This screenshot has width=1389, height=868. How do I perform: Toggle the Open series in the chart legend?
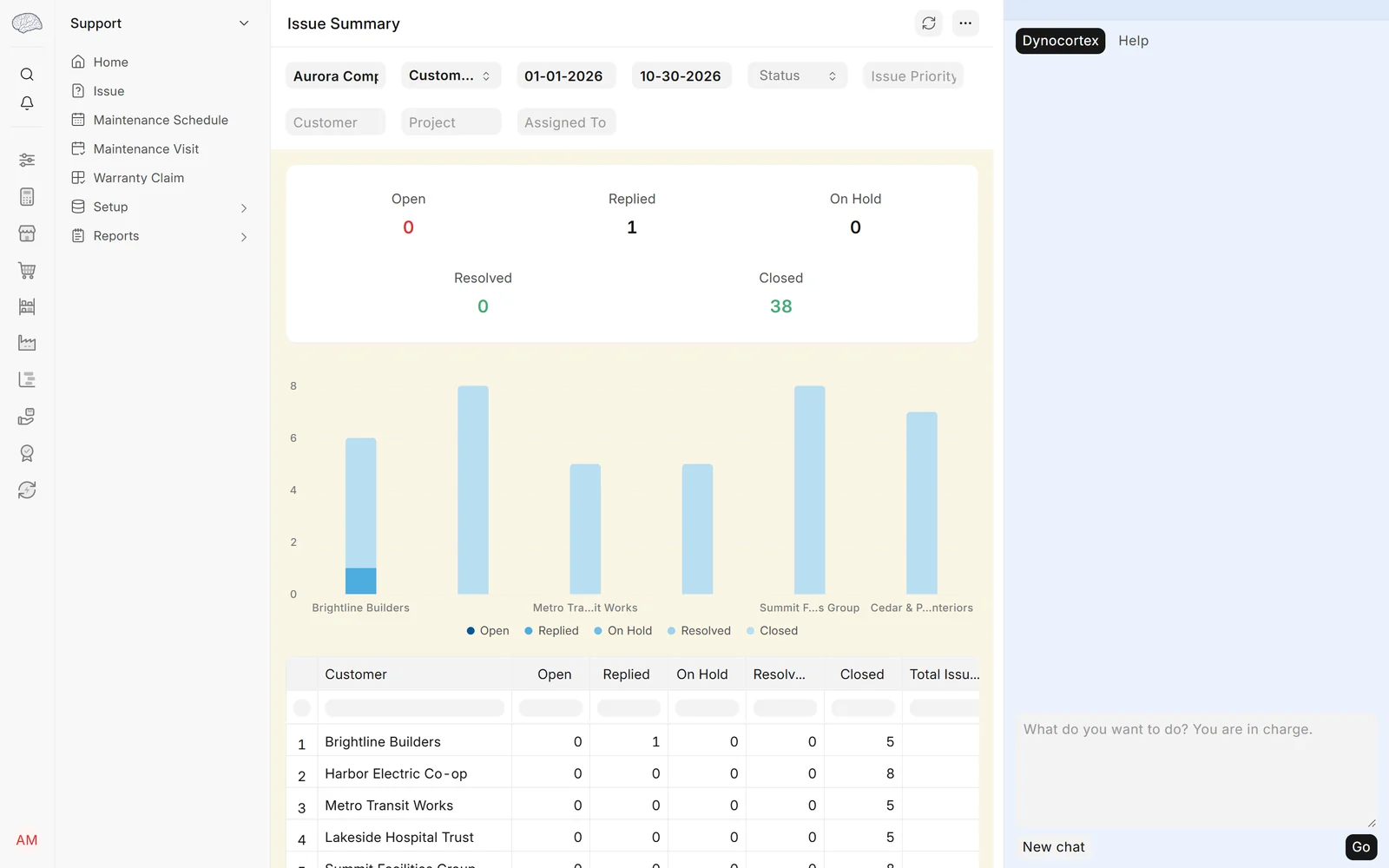488,631
